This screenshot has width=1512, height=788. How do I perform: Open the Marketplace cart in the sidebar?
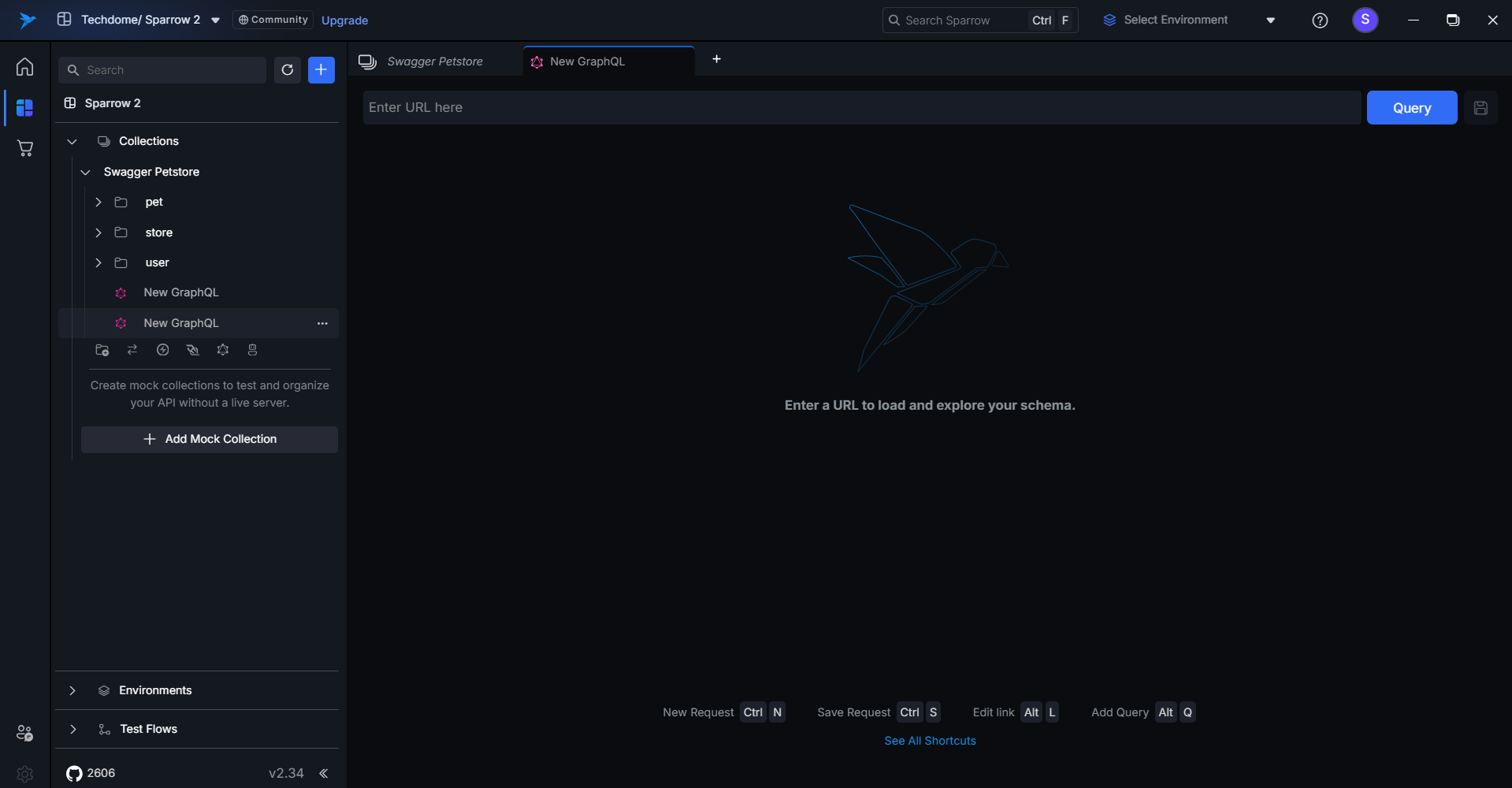24,148
